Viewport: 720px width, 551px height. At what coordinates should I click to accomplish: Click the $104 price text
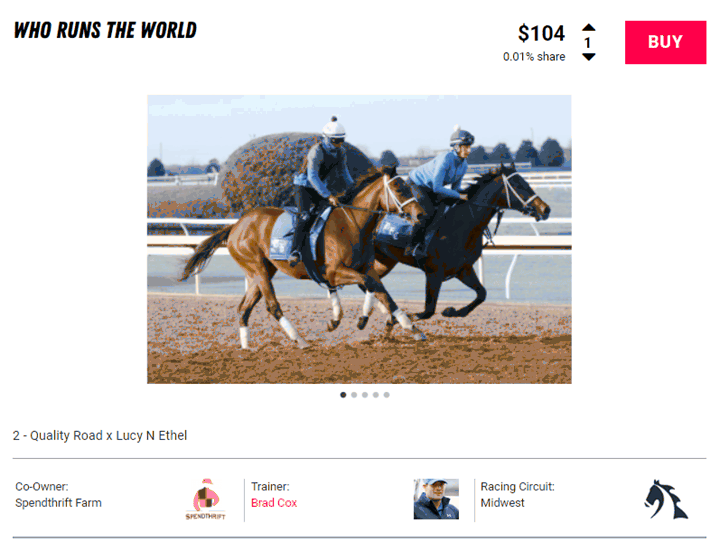541,34
